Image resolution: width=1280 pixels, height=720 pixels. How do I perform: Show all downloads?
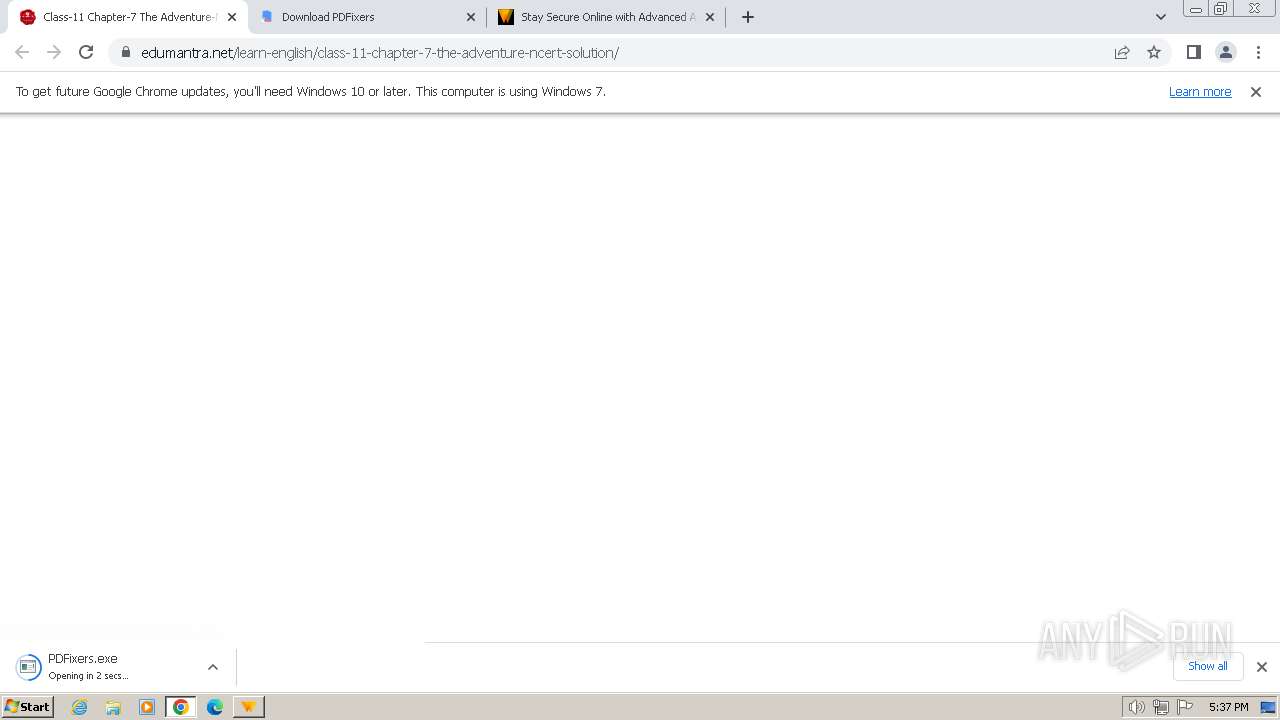(x=1208, y=666)
